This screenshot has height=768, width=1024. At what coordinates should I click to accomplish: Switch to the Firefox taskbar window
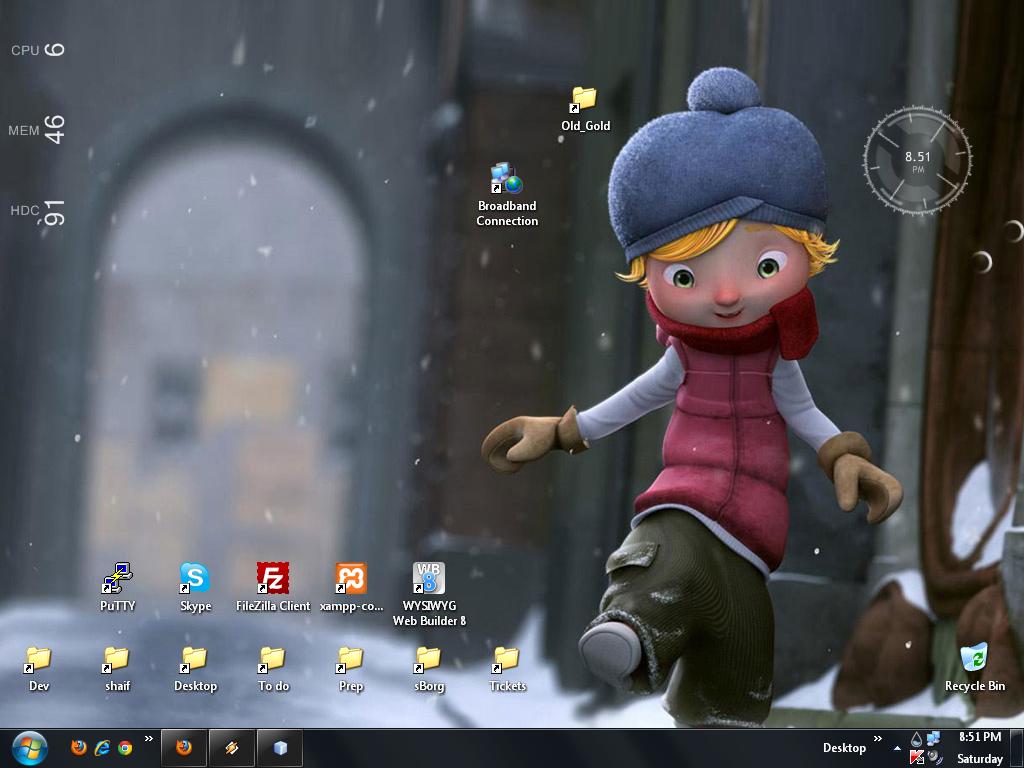click(x=184, y=747)
